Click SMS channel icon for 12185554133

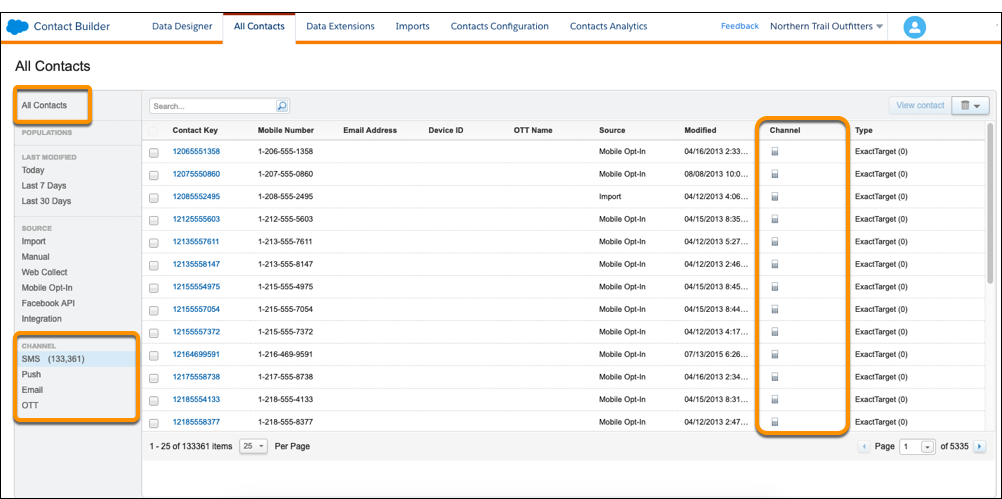775,399
